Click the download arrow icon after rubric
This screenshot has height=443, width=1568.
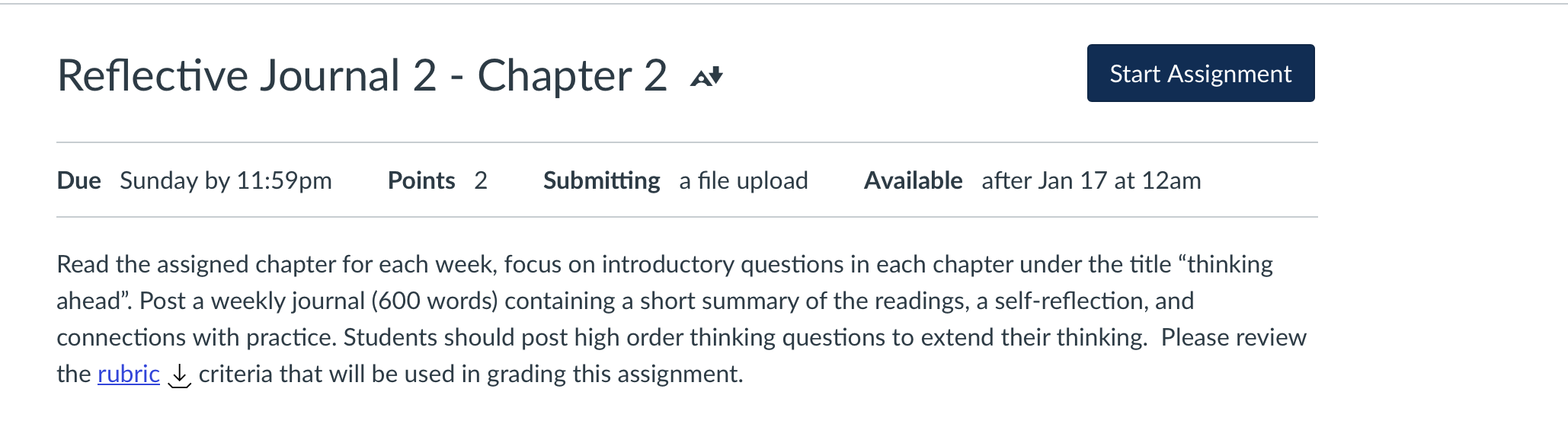pyautogui.click(x=179, y=375)
